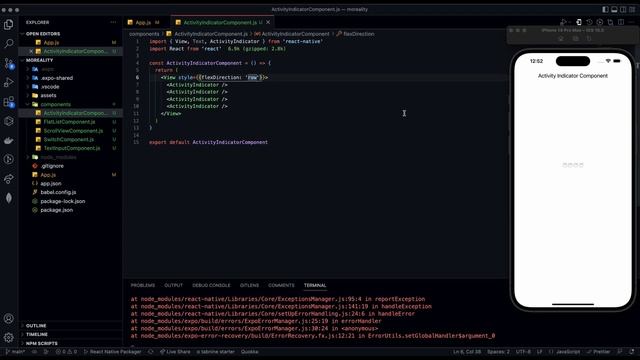Click errors and warnings count in status bar
Viewport: 640px width, 360px height.
(x=66, y=352)
